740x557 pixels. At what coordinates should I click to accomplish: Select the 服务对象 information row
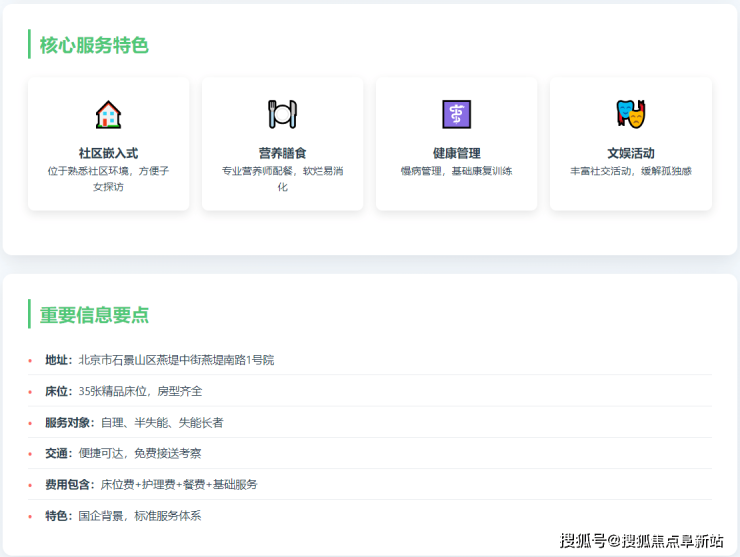[134, 422]
